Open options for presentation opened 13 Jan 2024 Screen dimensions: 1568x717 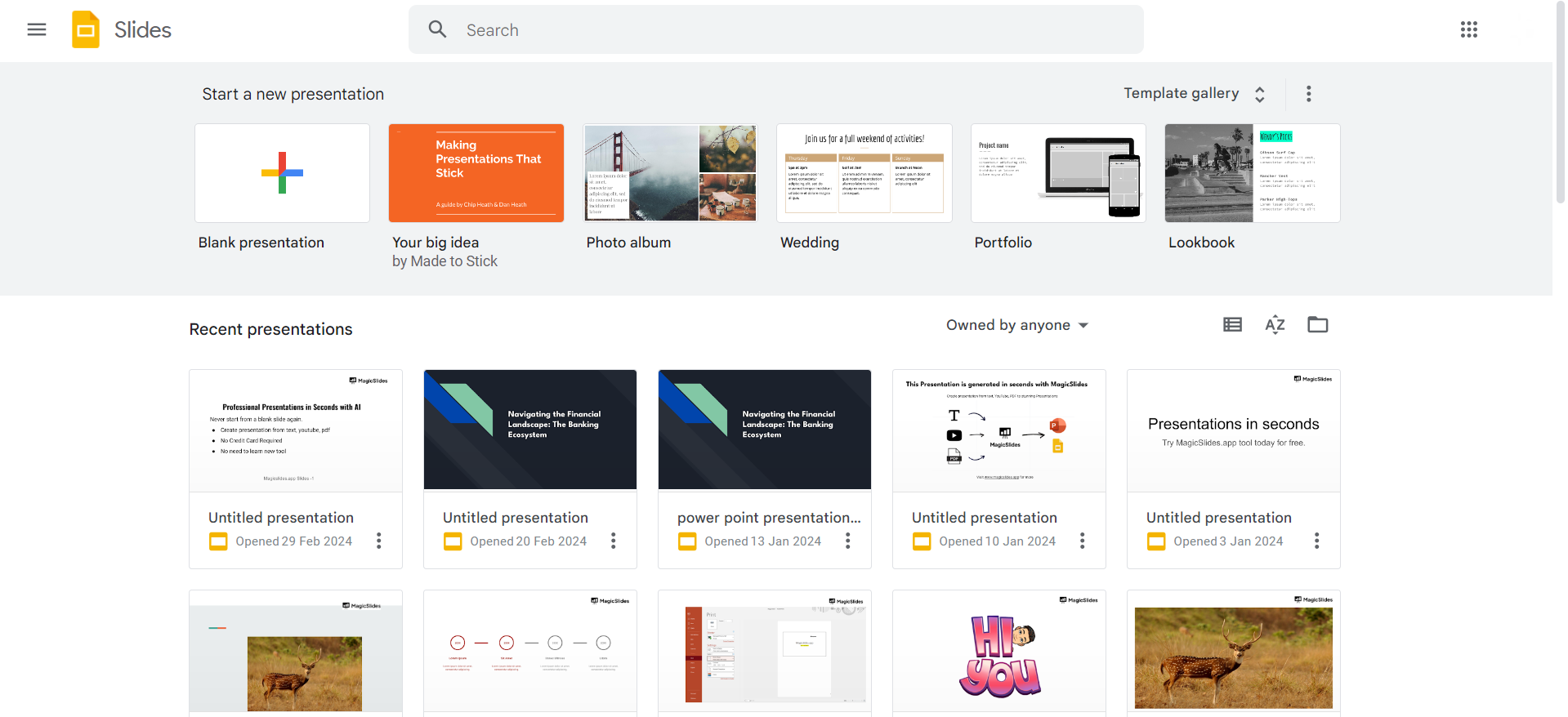click(848, 541)
